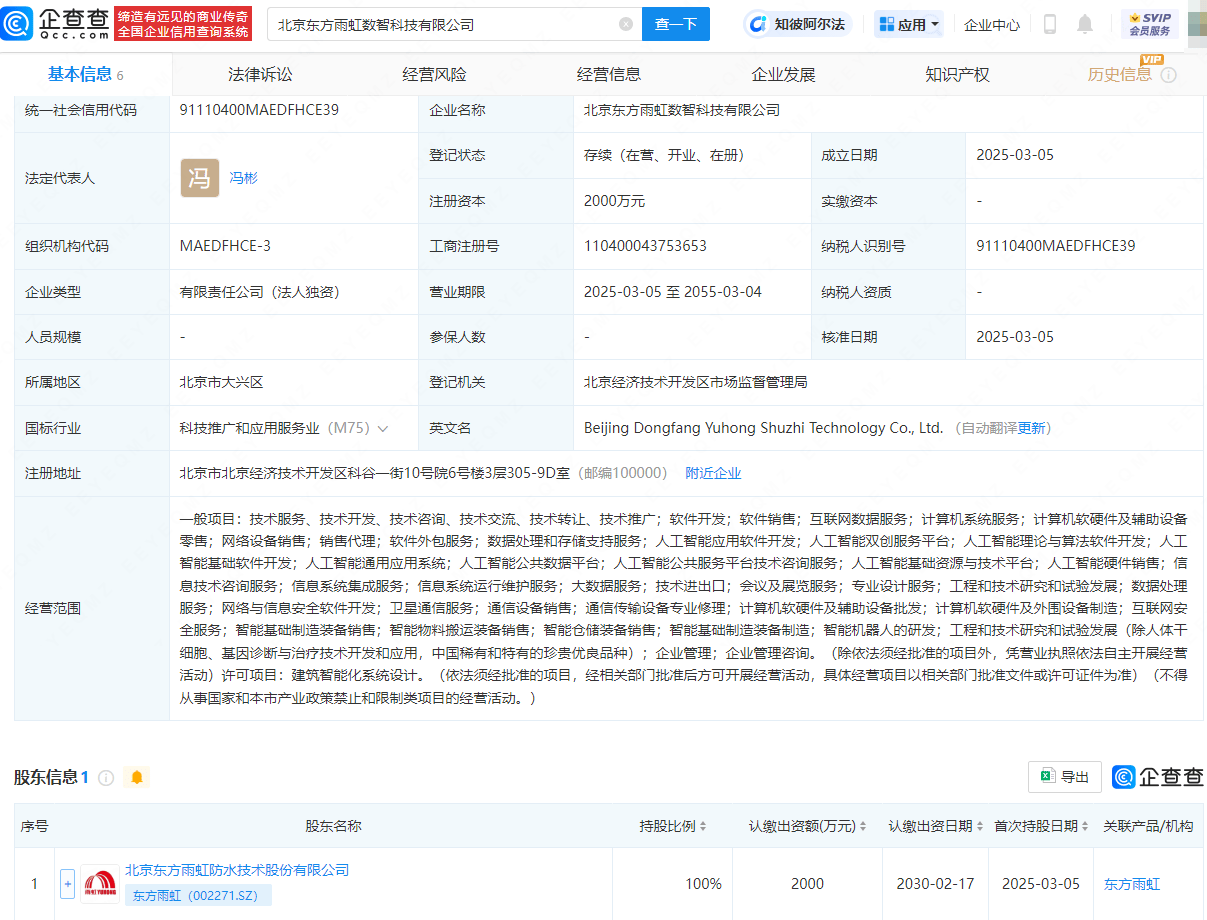The image size is (1207, 920).
Task: Click organization code MAEDFHCE-3
Action: (225, 246)
